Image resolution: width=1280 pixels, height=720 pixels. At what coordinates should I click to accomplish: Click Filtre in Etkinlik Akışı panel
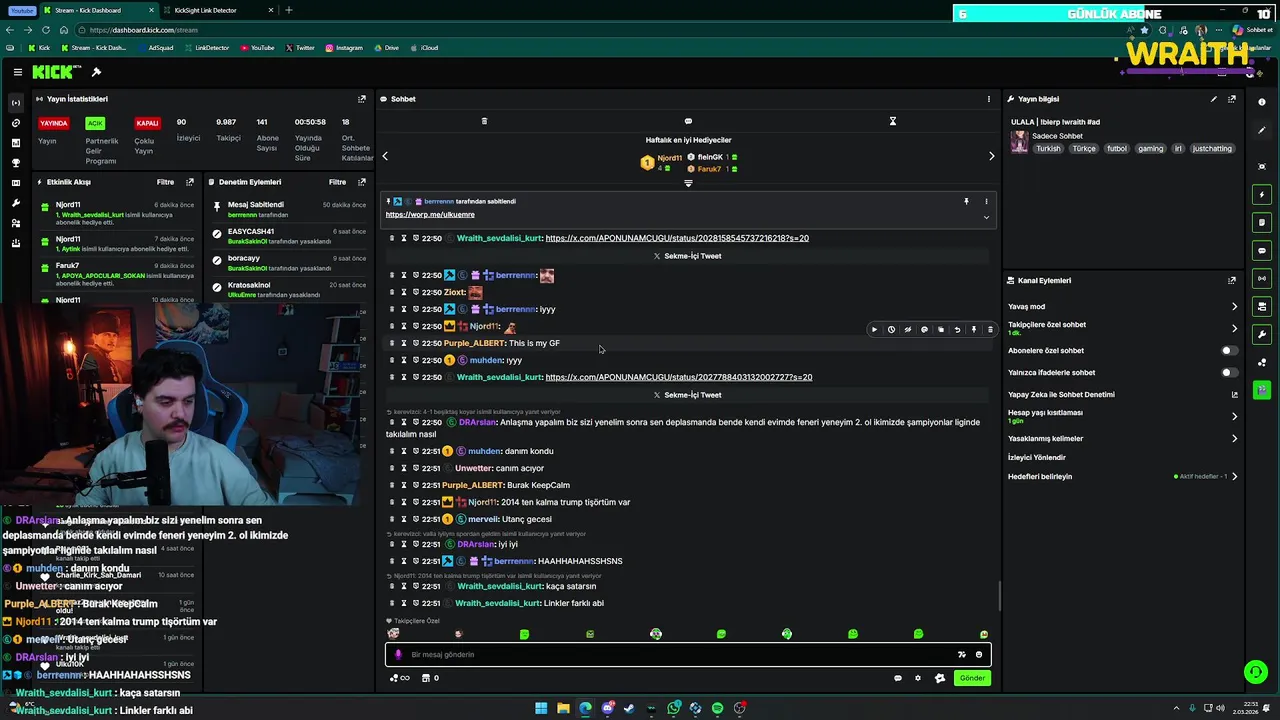(x=165, y=182)
